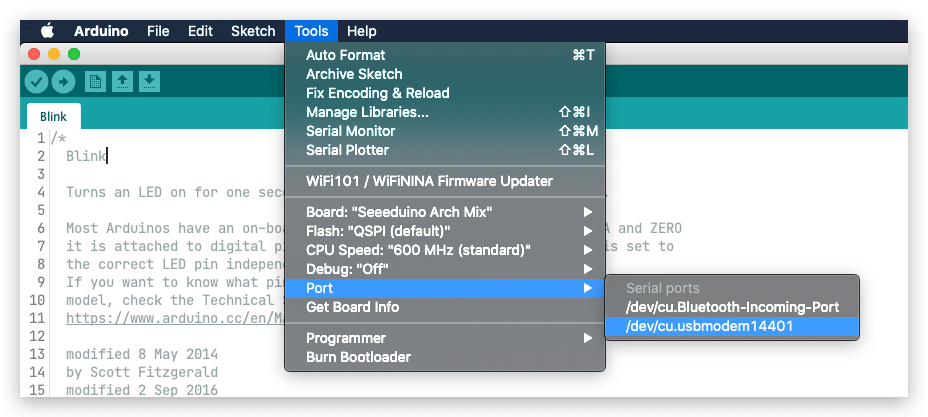This screenshot has width=928, height=417.
Task: Open WiFi101 / WiFiNINA Firmware Updater
Action: coord(445,181)
